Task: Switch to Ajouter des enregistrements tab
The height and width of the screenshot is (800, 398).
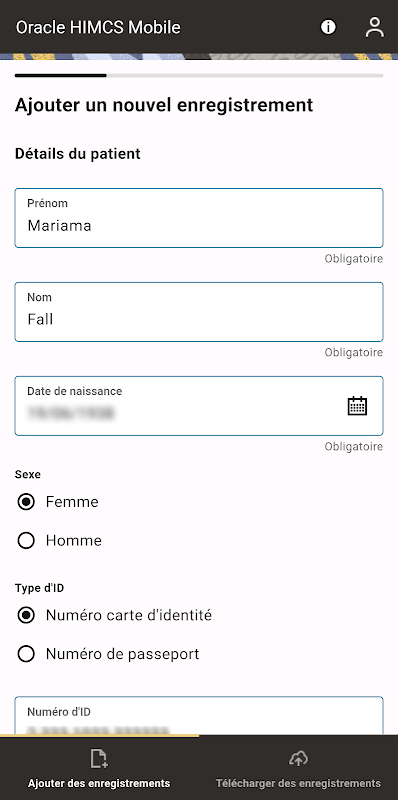Action: pos(99,768)
